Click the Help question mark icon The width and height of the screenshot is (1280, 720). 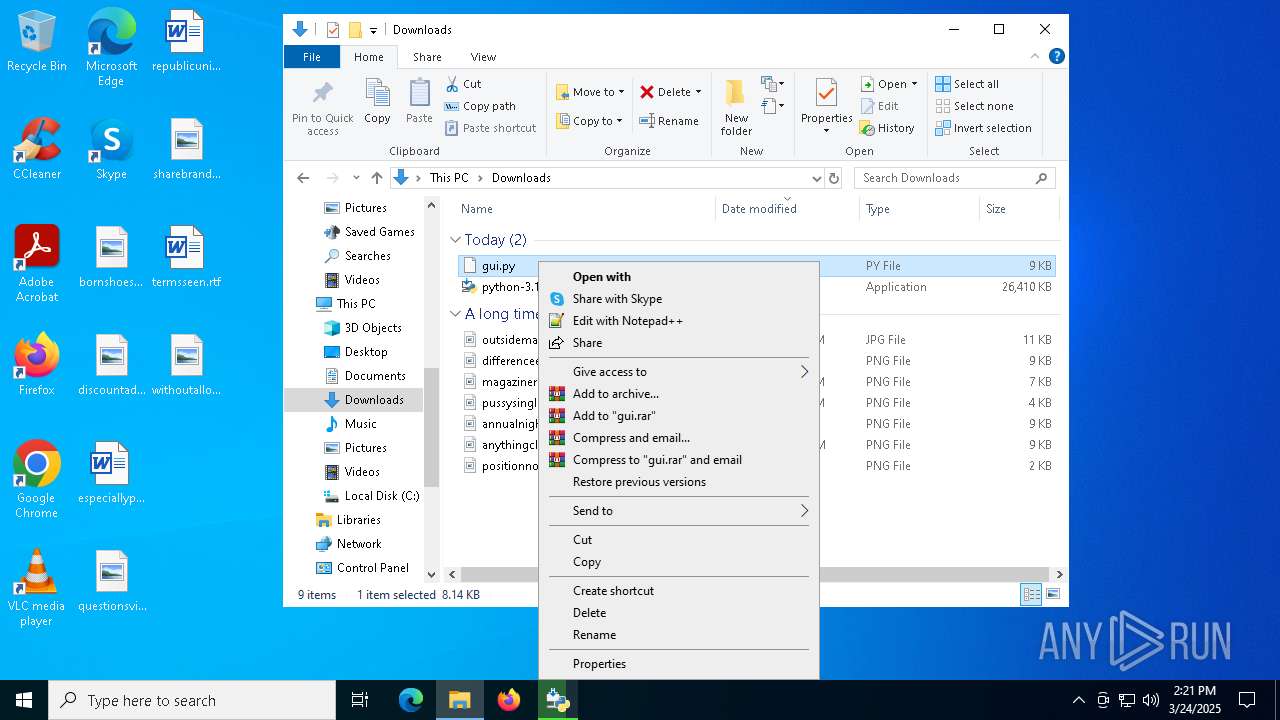1056,57
